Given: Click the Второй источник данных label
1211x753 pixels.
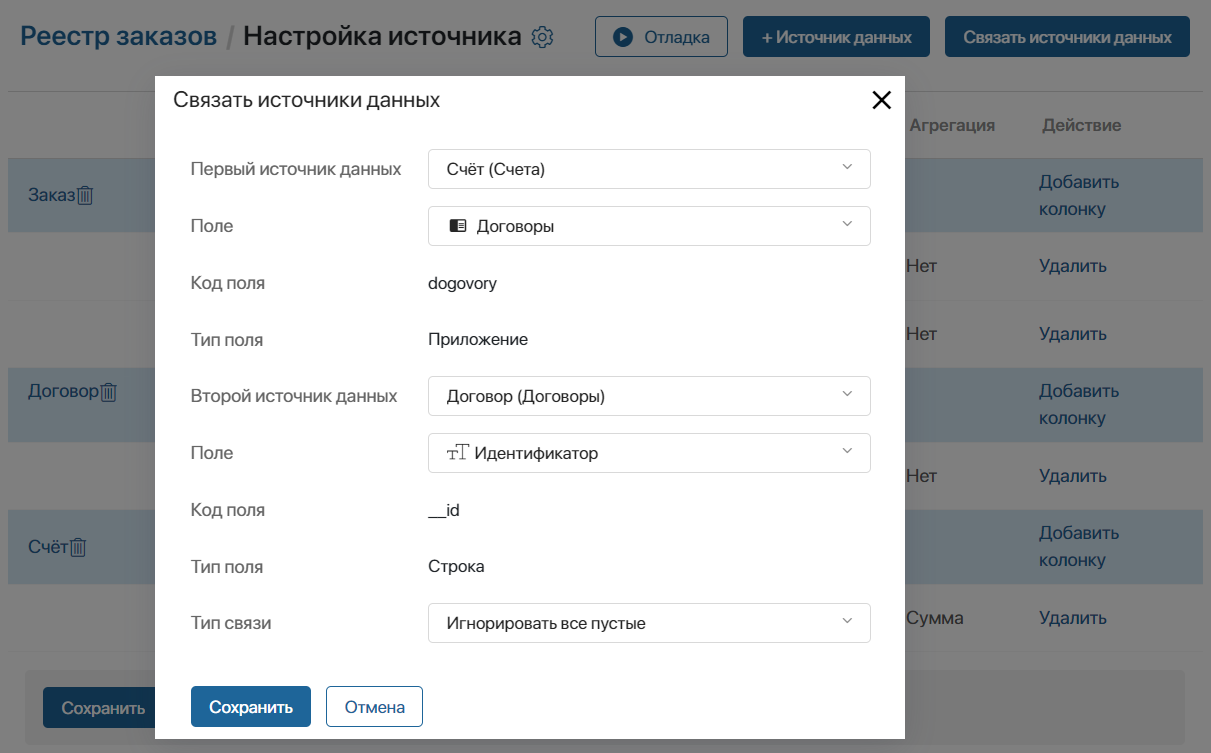Looking at the screenshot, I should pos(294,396).
